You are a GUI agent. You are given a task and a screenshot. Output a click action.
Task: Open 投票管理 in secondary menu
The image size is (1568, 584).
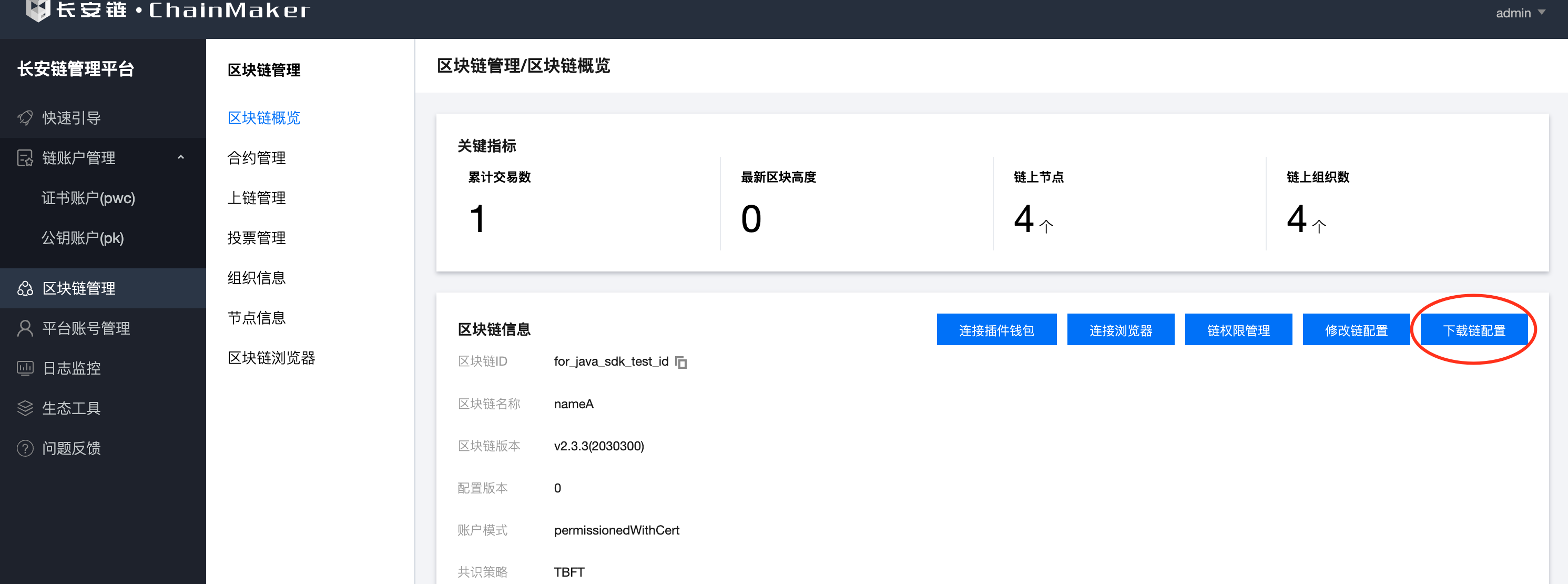pyautogui.click(x=256, y=238)
